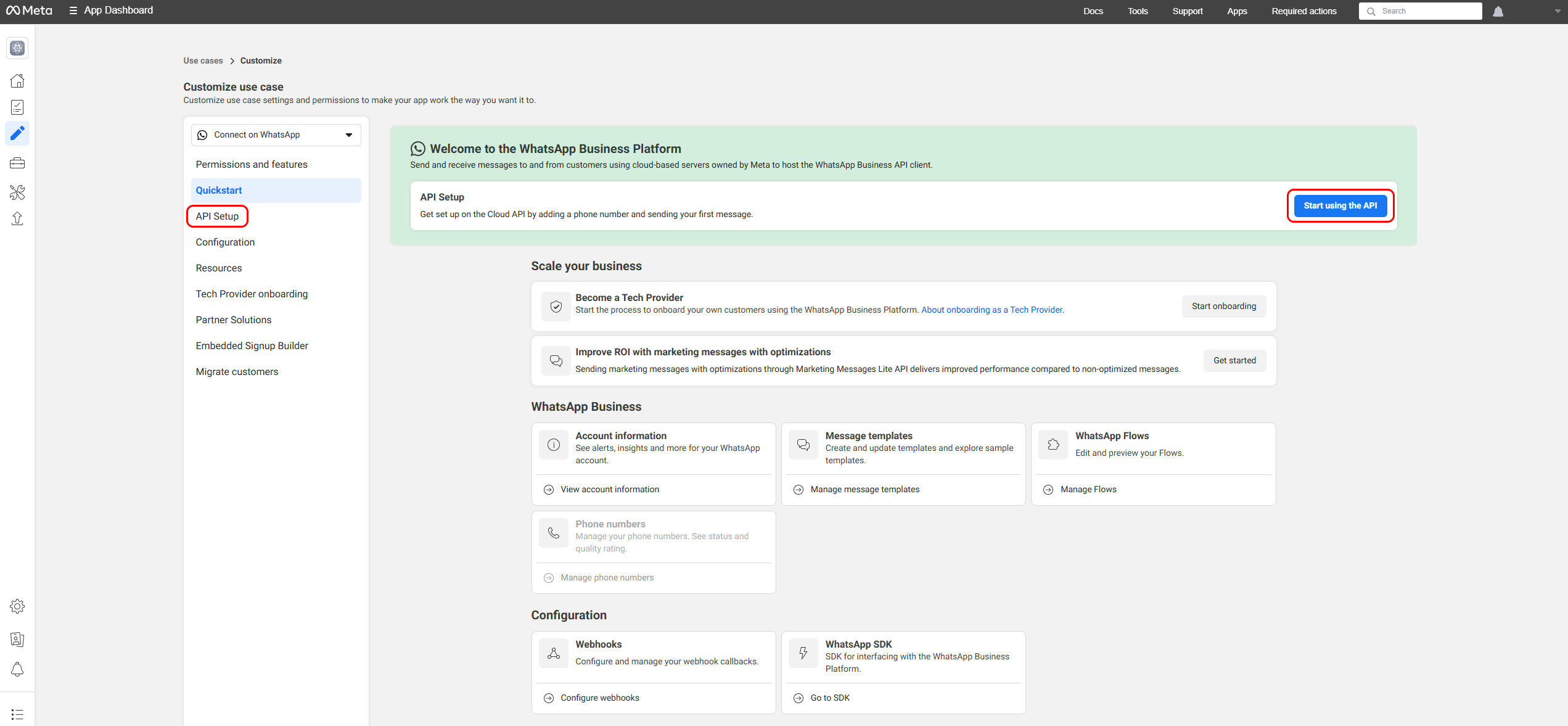This screenshot has height=726, width=1568.
Task: Open App roles person icon
Action: pos(17,640)
